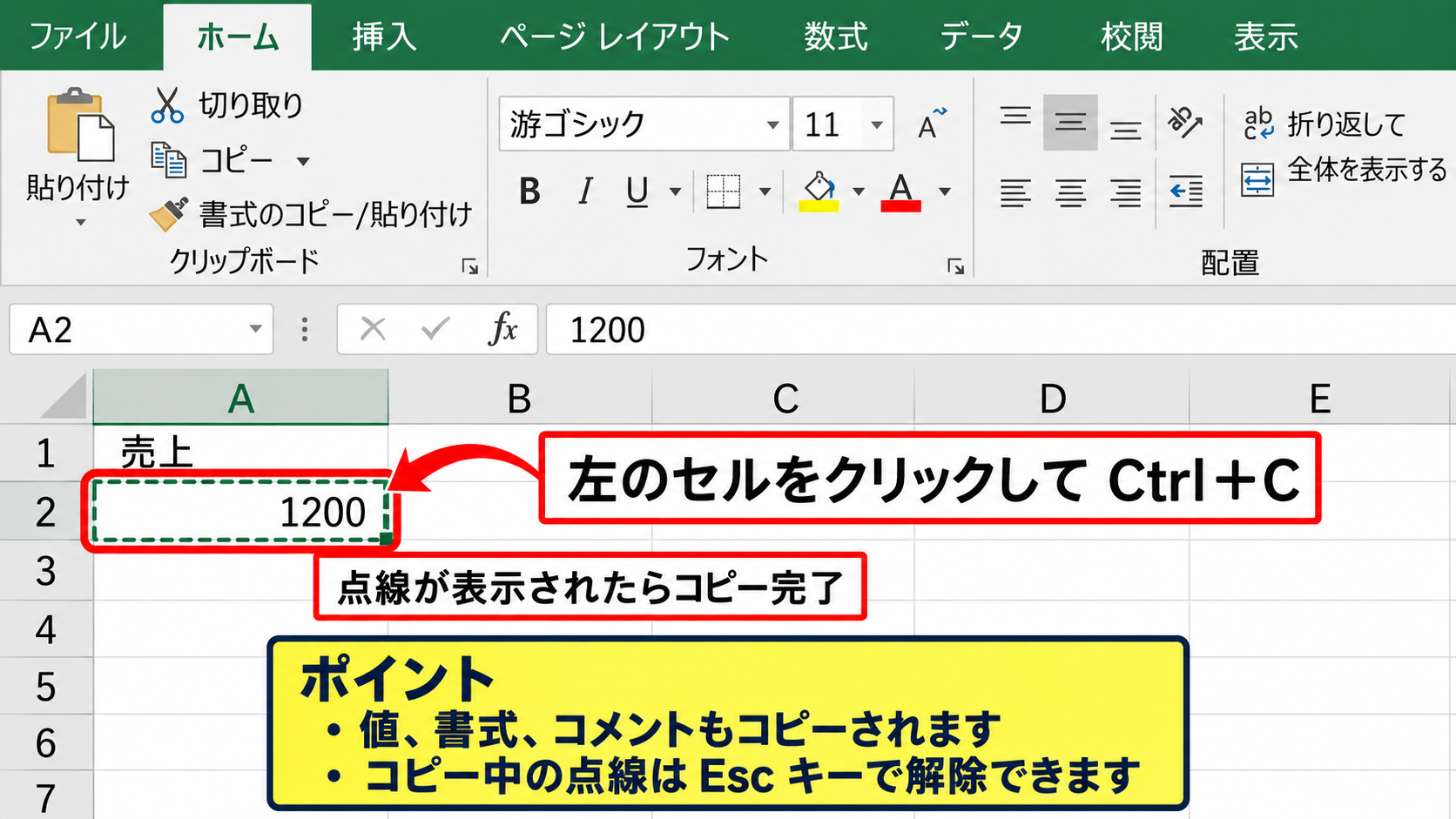Click cell A1 containing 売上

point(241,453)
